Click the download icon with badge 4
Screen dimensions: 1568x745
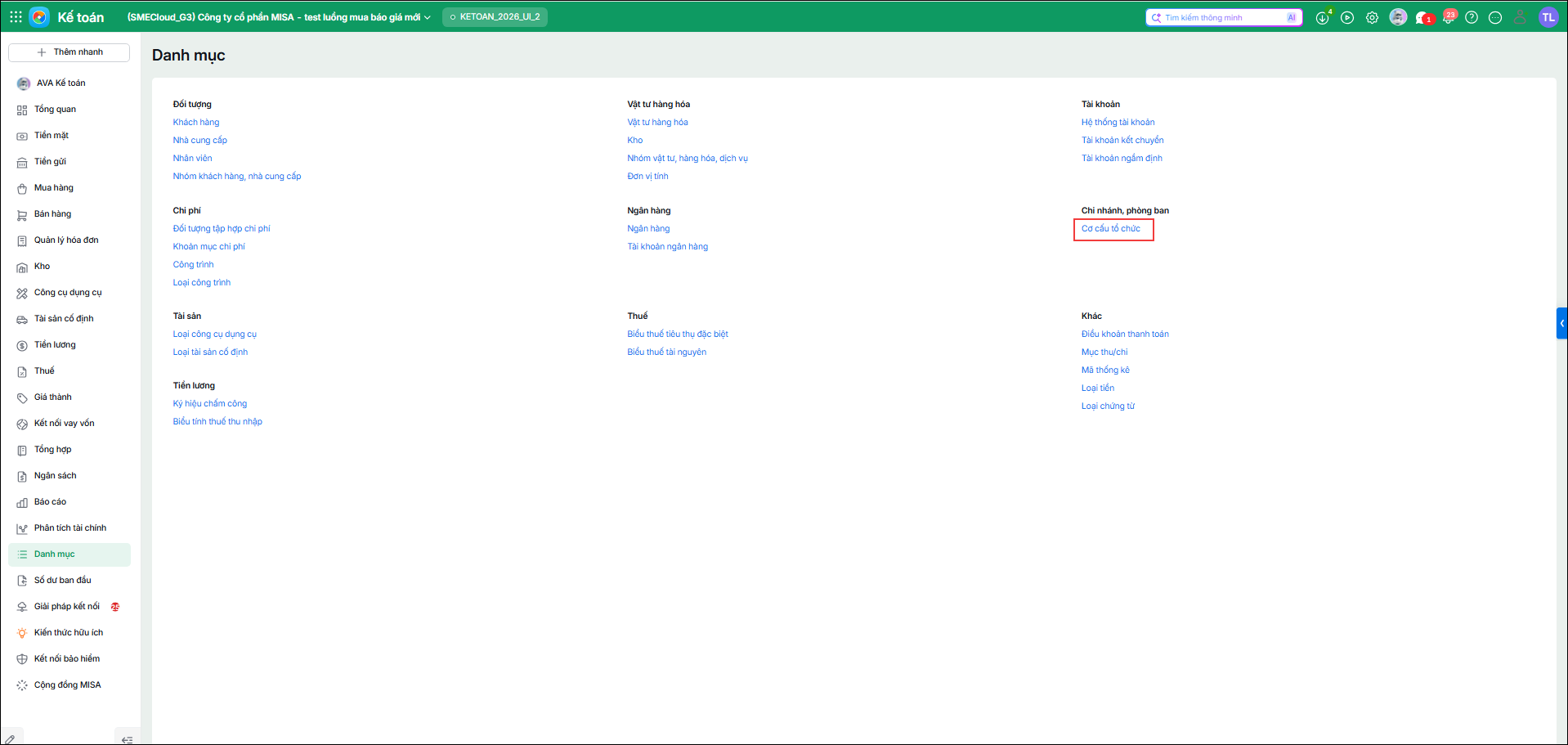pos(1322,17)
